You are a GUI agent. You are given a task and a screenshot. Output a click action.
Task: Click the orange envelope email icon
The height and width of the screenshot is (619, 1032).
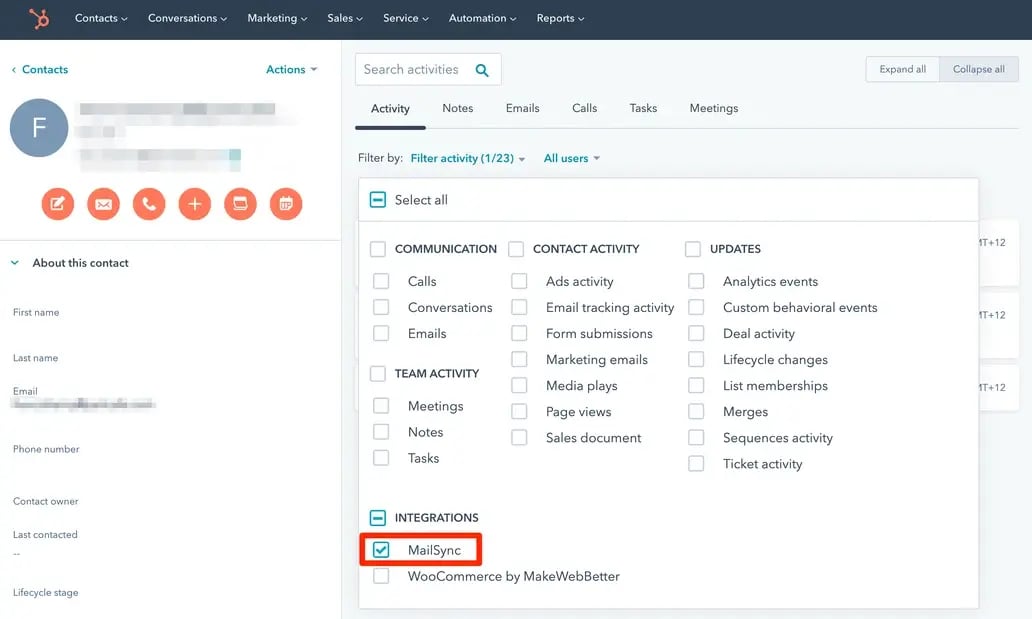pyautogui.click(x=103, y=204)
